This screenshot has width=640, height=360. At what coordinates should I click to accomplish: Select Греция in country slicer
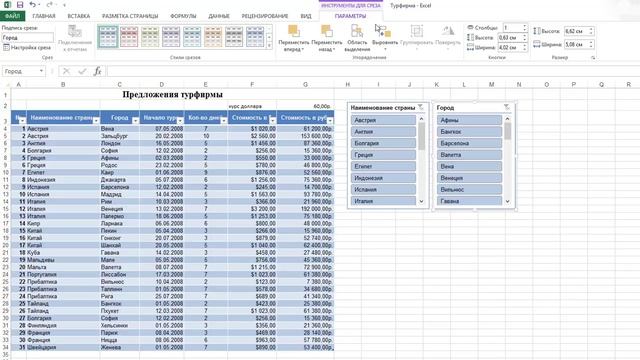(383, 155)
